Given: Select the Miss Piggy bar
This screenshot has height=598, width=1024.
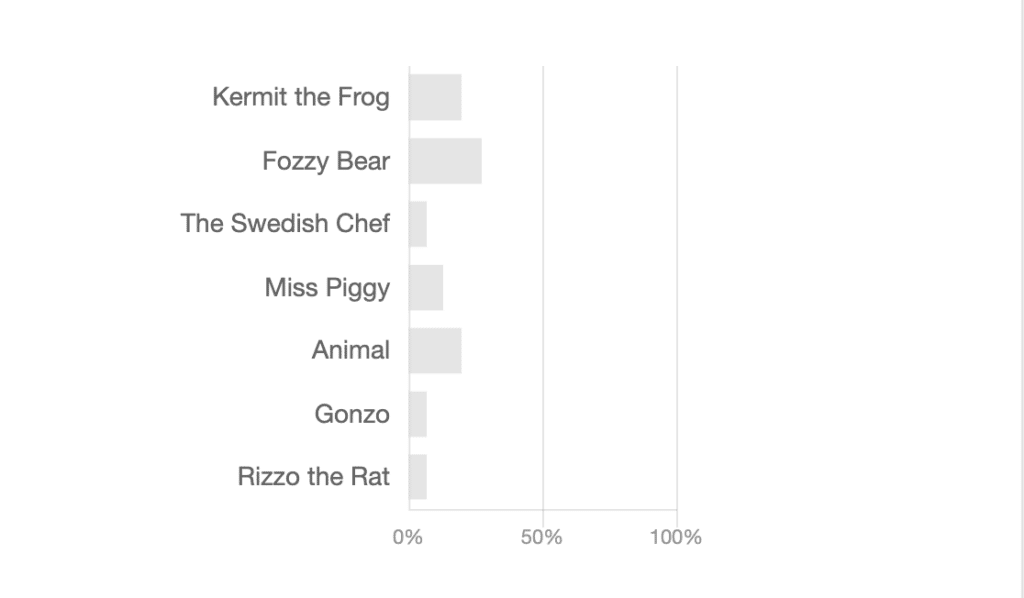Looking at the screenshot, I should tap(426, 288).
